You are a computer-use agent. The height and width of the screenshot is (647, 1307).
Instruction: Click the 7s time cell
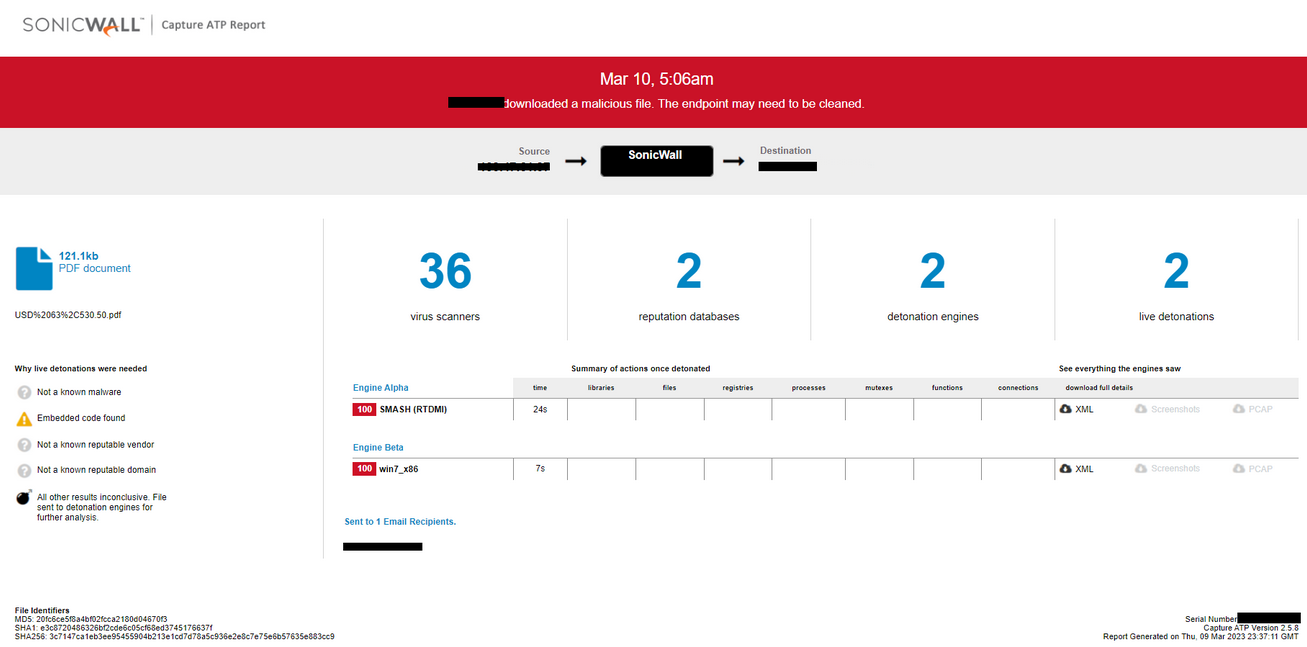point(540,468)
